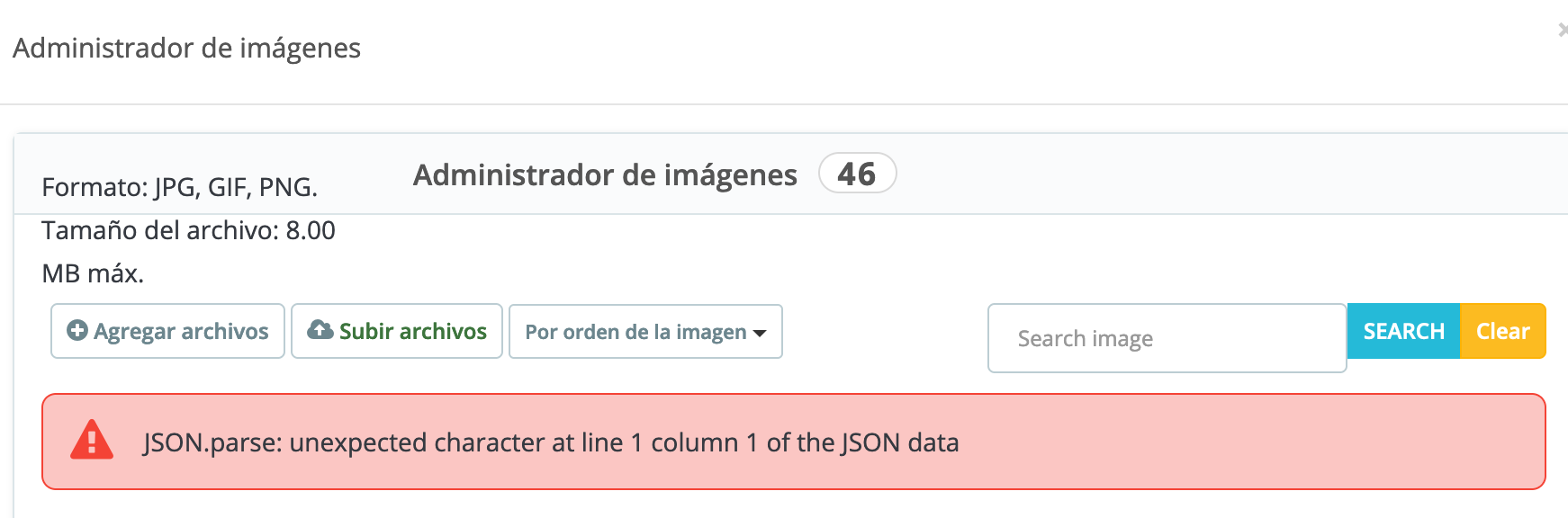The image size is (1568, 518).
Task: Click the JSON.parse error message text
Action: pos(551,442)
